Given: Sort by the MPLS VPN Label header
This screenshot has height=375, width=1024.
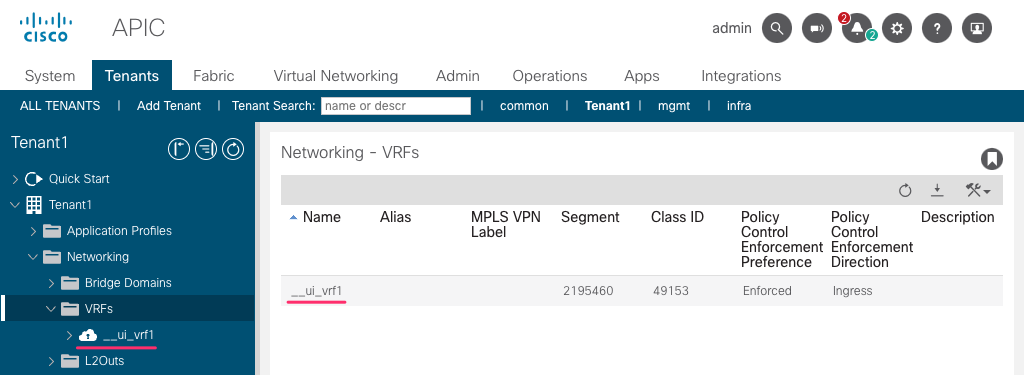Looking at the screenshot, I should (506, 224).
